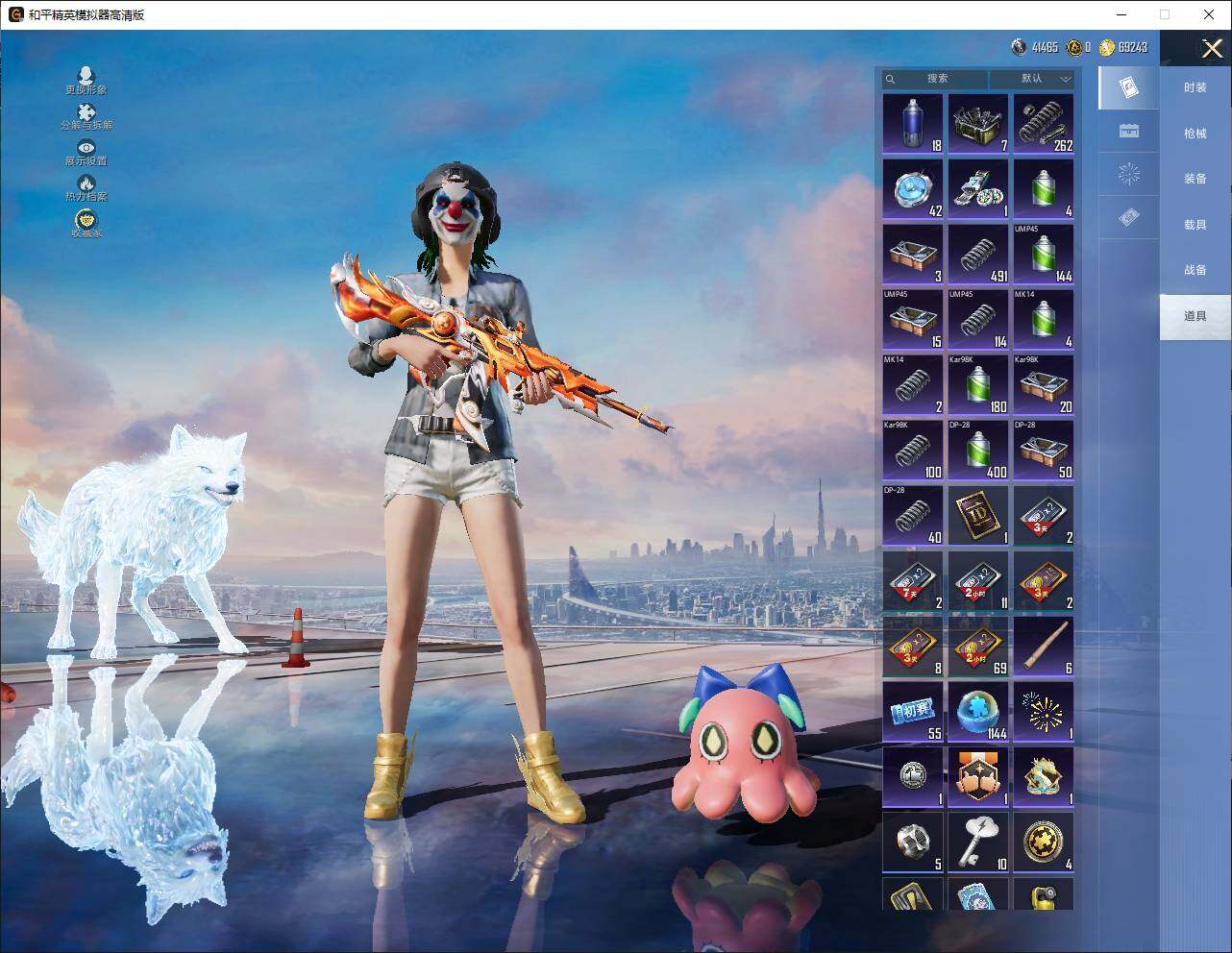Select the gold ID card item
Image resolution: width=1232 pixels, height=953 pixels.
click(978, 516)
